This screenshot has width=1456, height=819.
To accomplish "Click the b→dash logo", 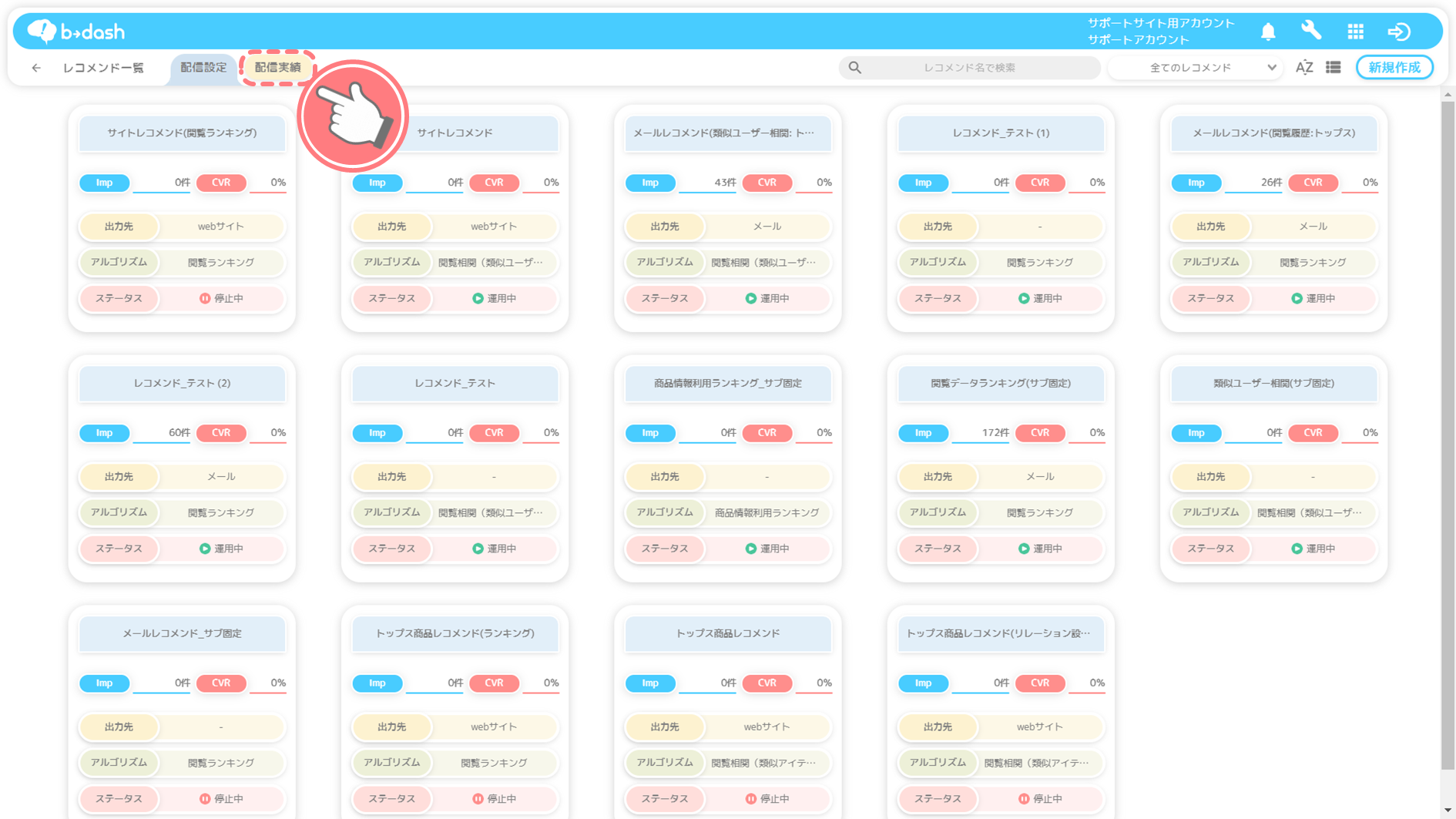I will pyautogui.click(x=75, y=32).
